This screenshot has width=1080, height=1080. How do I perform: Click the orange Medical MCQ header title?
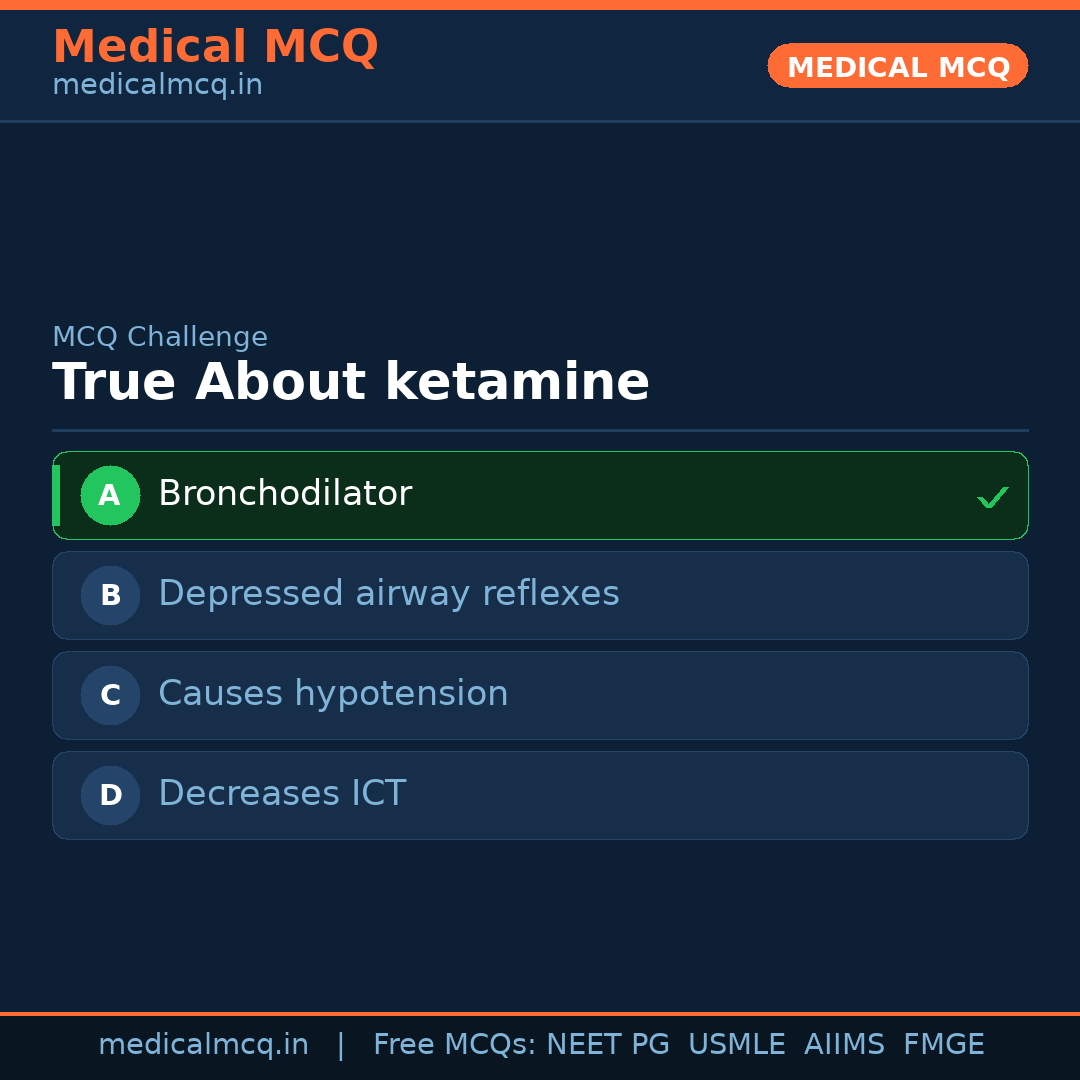tap(215, 47)
